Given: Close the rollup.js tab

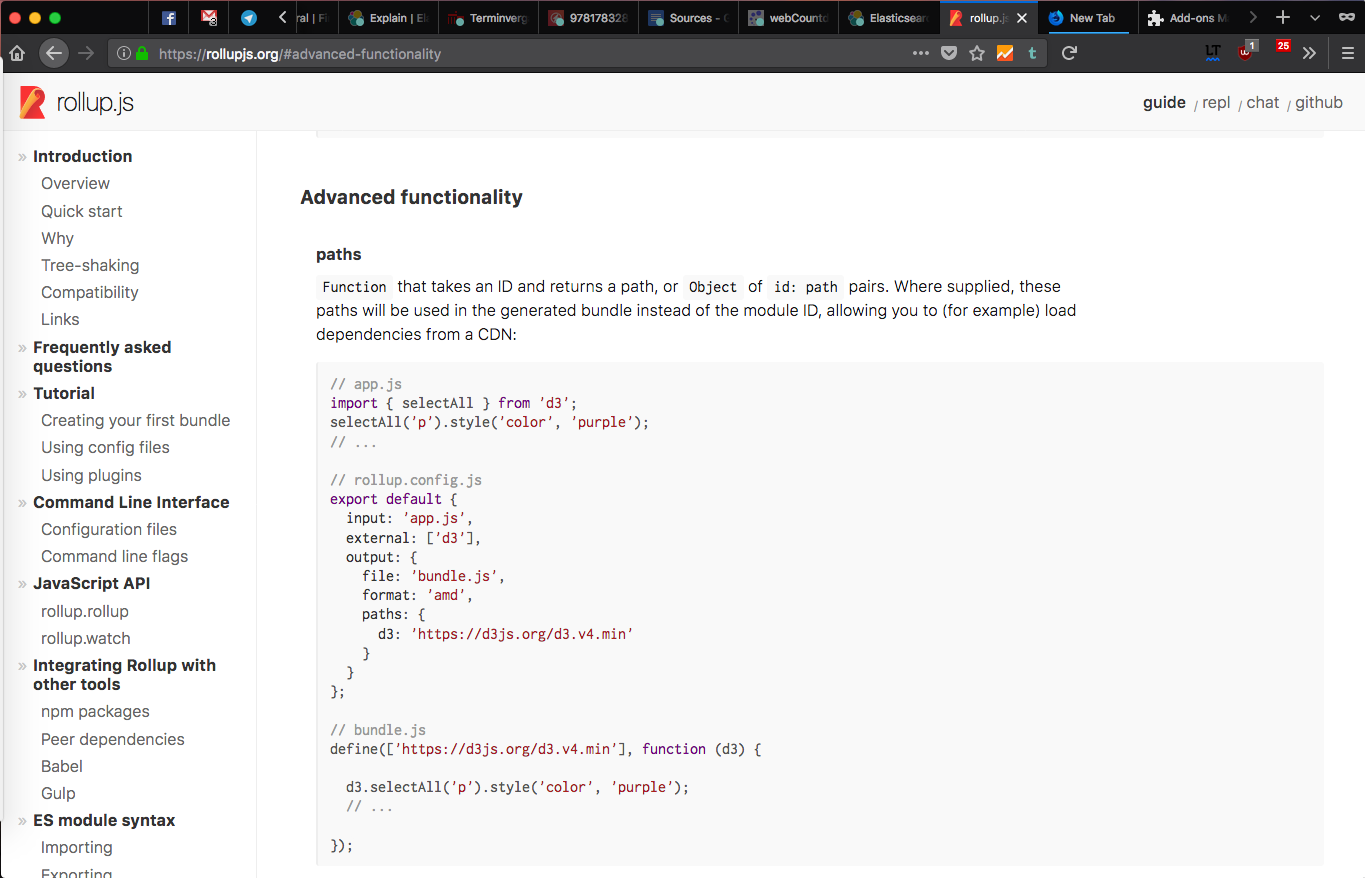Looking at the screenshot, I should tap(1021, 18).
